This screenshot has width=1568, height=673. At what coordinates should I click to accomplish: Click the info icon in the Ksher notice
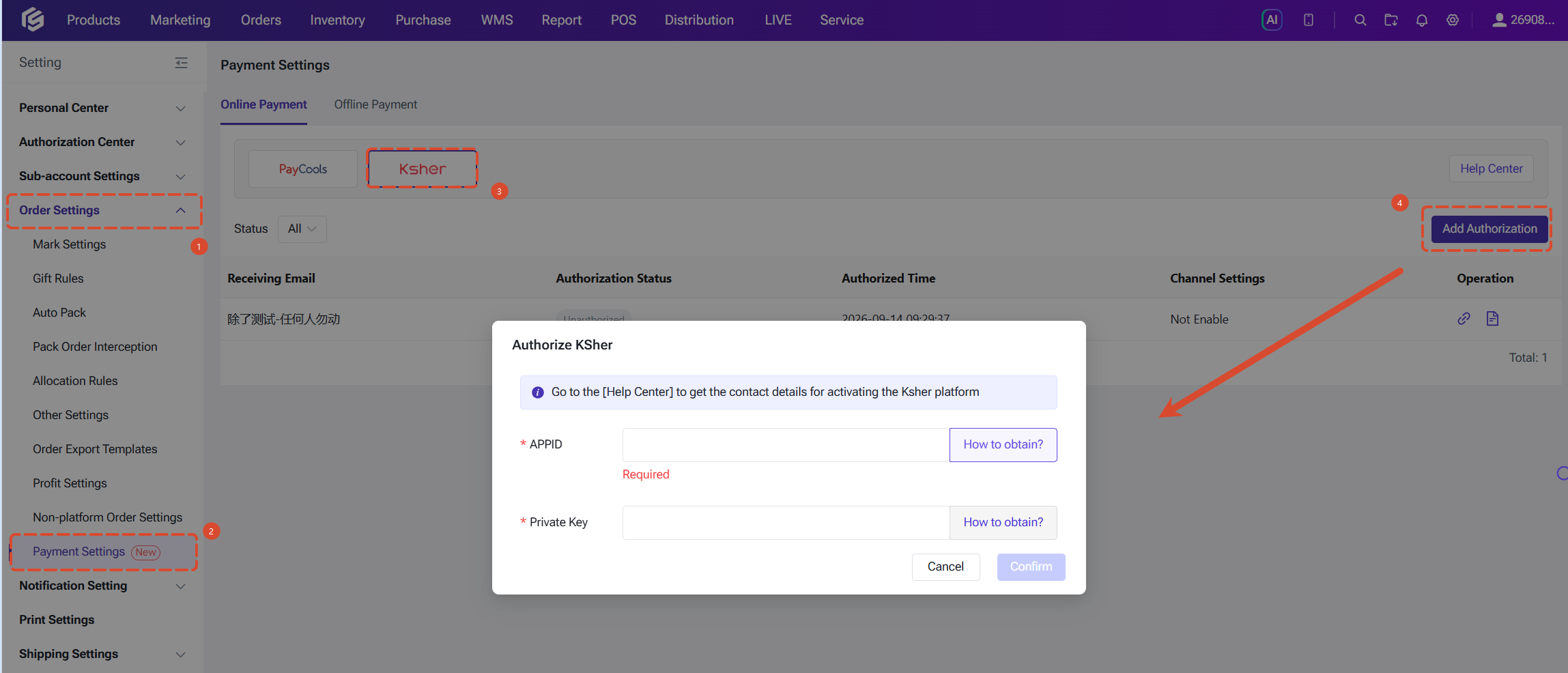(538, 392)
